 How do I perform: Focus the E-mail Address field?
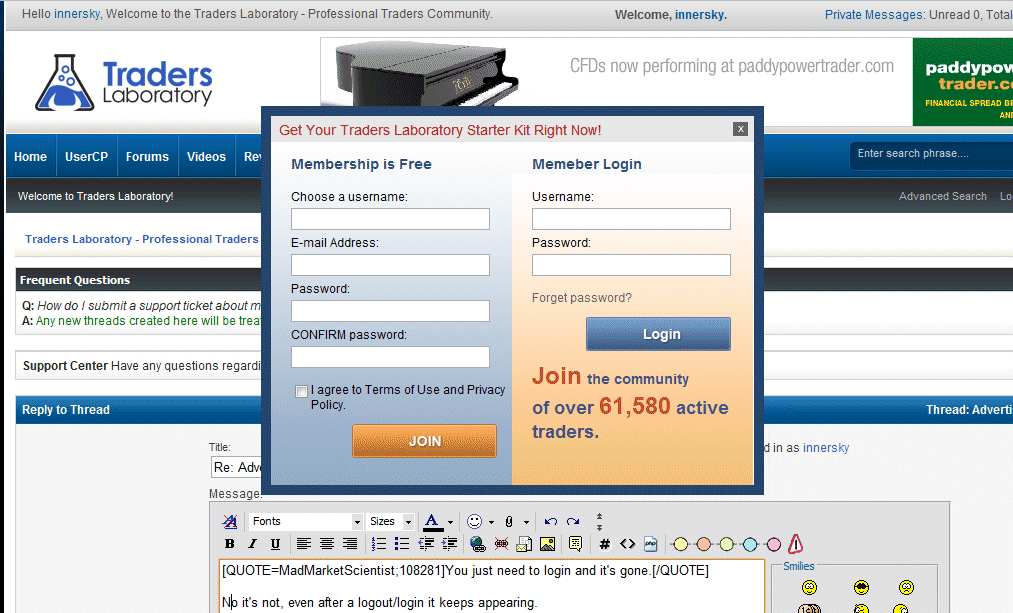[x=390, y=265]
